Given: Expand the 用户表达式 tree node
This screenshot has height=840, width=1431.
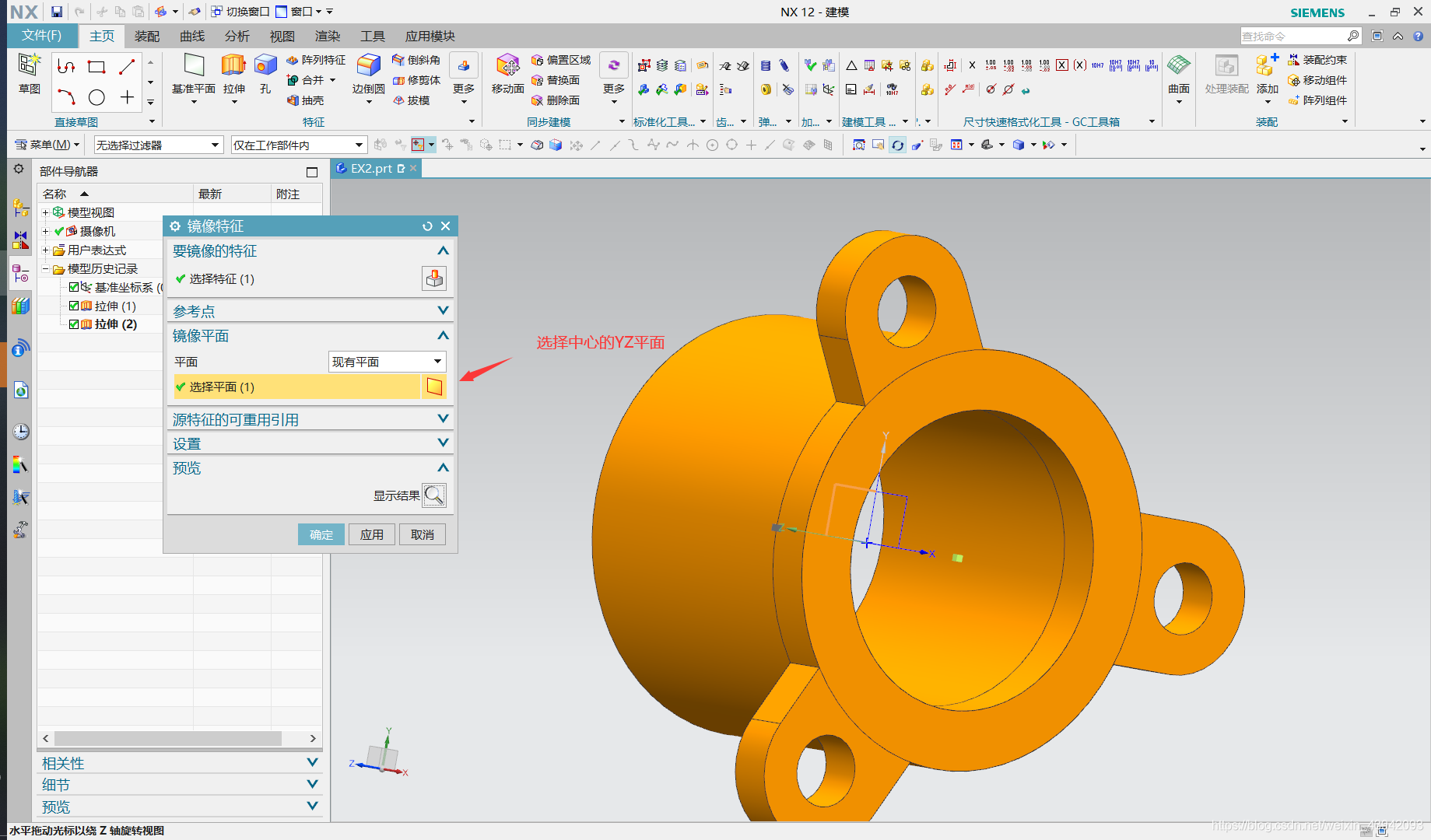Looking at the screenshot, I should (45, 250).
